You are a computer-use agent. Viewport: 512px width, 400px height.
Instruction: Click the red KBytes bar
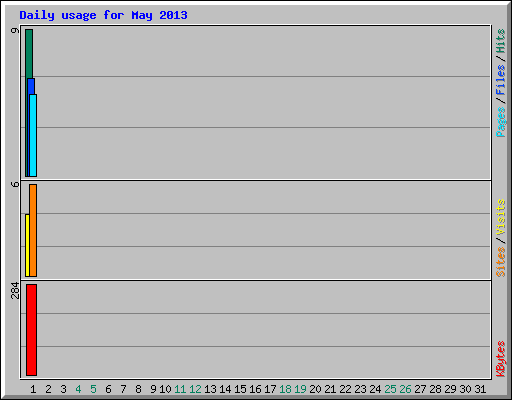31,330
